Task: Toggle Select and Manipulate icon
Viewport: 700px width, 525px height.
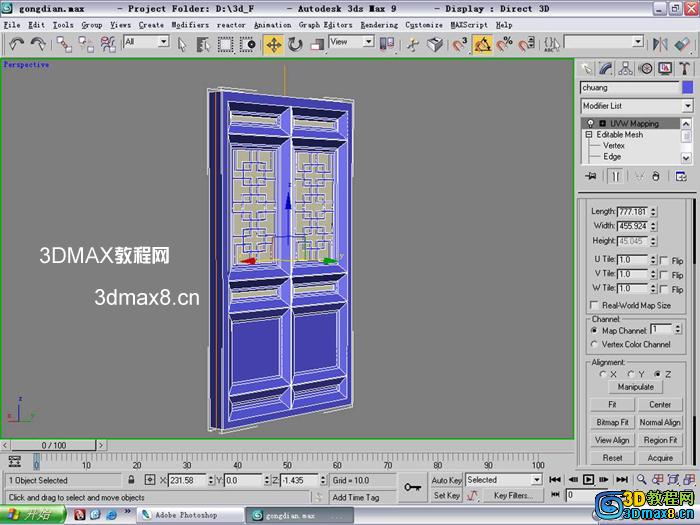Action: [x=413, y=44]
